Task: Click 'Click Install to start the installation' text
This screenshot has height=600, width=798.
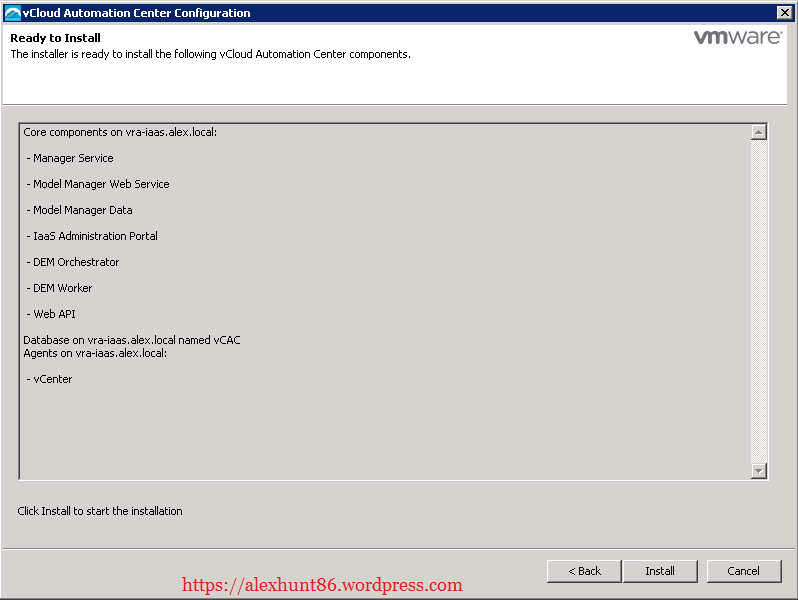Action: (x=100, y=511)
